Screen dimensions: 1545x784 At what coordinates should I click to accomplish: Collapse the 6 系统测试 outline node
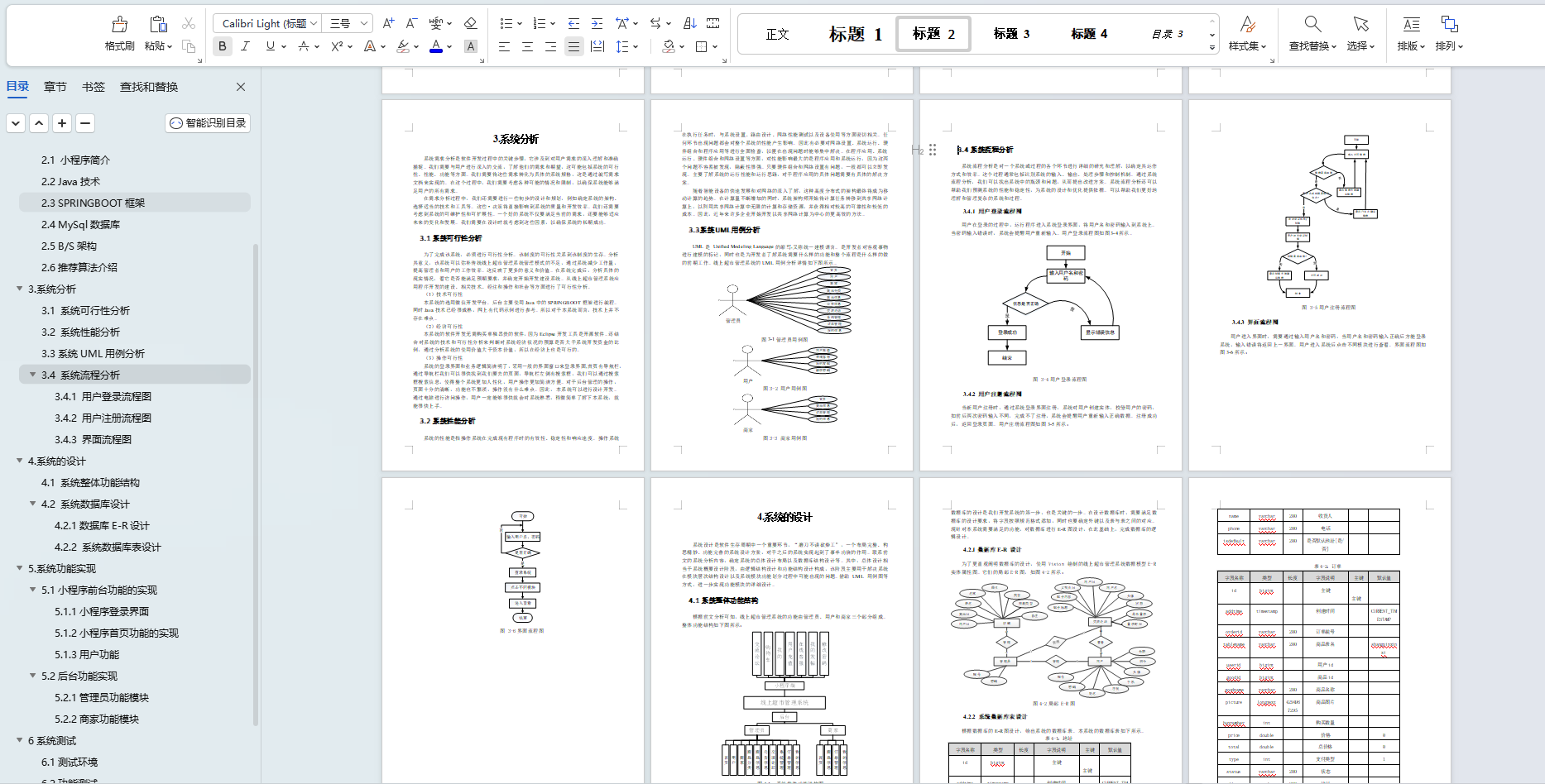pyautogui.click(x=20, y=740)
